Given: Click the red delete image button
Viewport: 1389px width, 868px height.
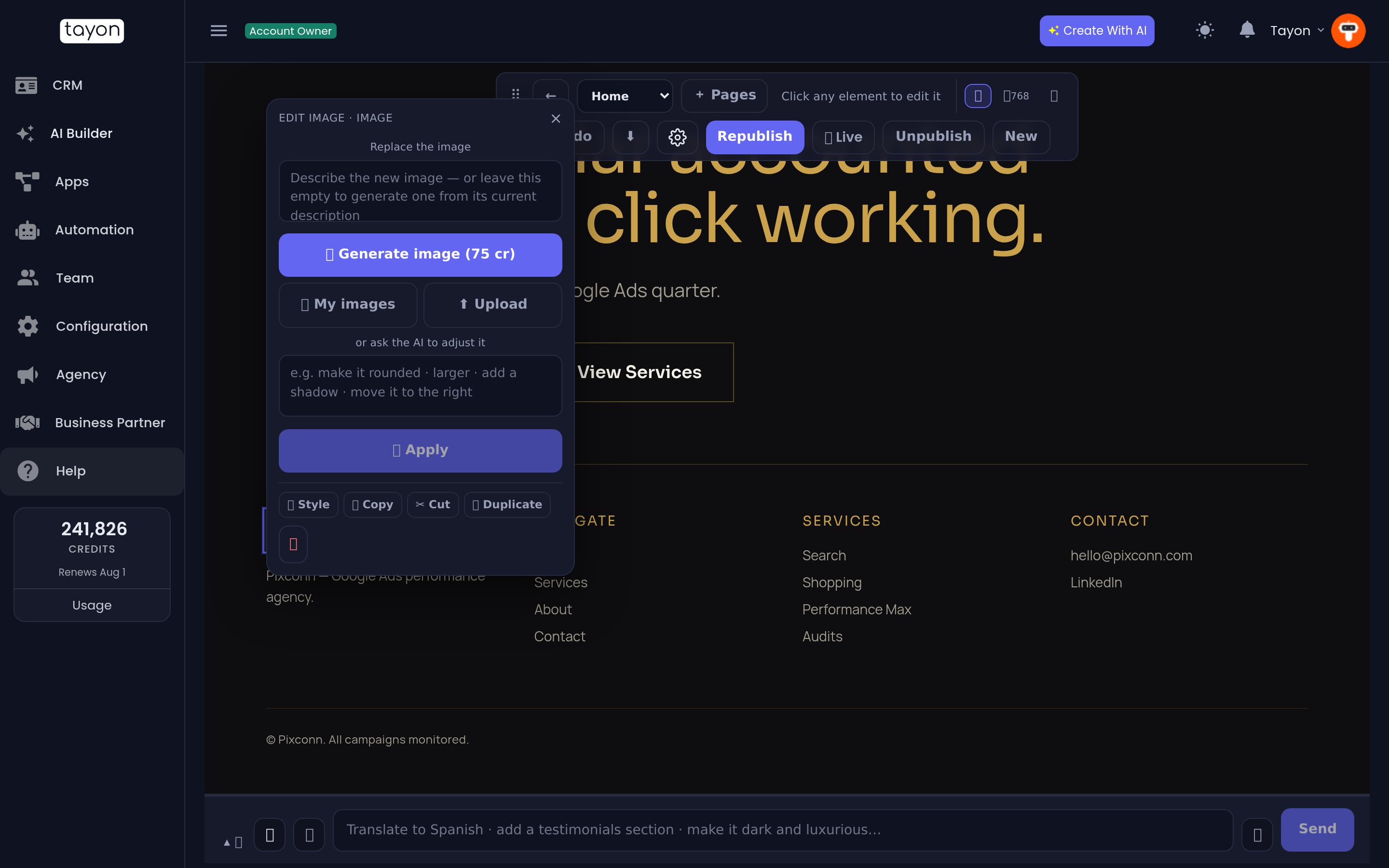Looking at the screenshot, I should [x=293, y=544].
